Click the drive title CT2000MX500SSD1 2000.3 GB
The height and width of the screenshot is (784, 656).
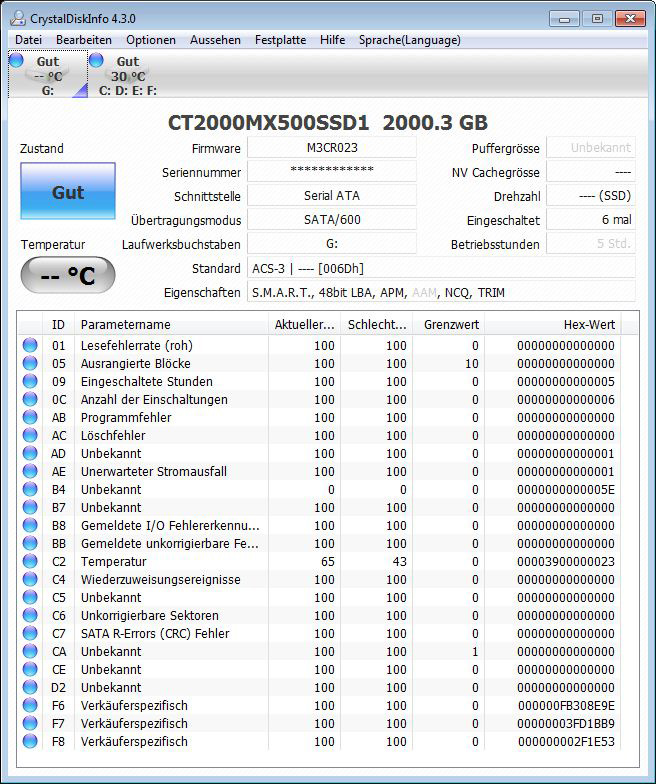pos(328,122)
